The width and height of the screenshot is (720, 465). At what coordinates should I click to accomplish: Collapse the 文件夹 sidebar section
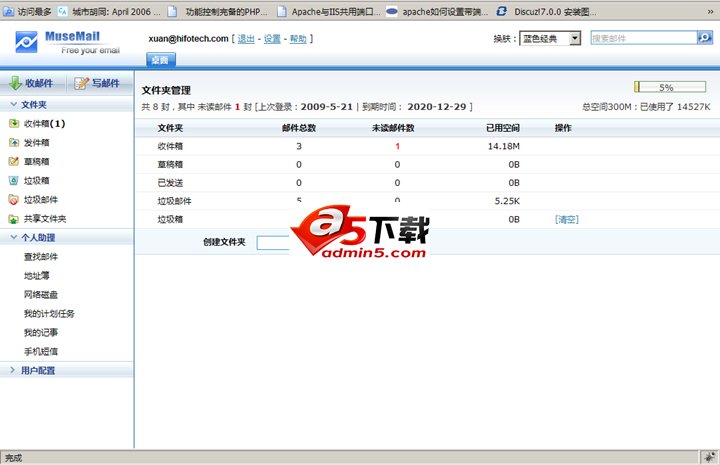pyautogui.click(x=14, y=104)
